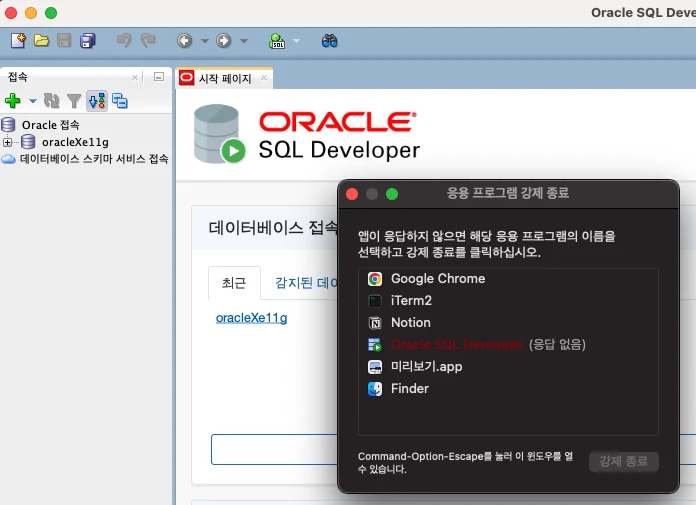
Task: Click the Forward navigation arrow
Action: [x=224, y=41]
